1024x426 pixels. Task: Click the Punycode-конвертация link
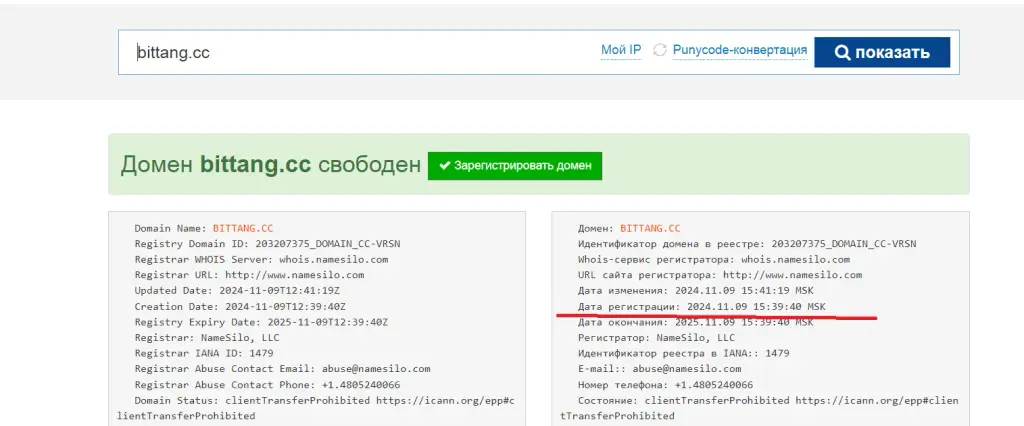pos(739,50)
